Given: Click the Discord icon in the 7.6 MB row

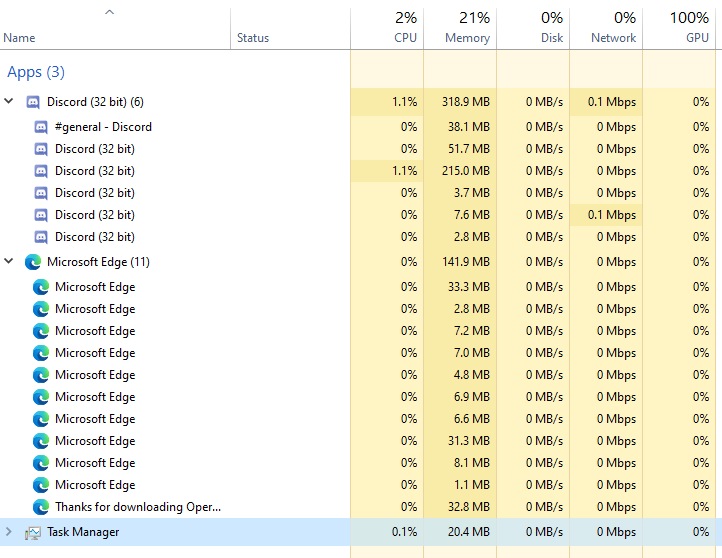Looking at the screenshot, I should (x=41, y=215).
